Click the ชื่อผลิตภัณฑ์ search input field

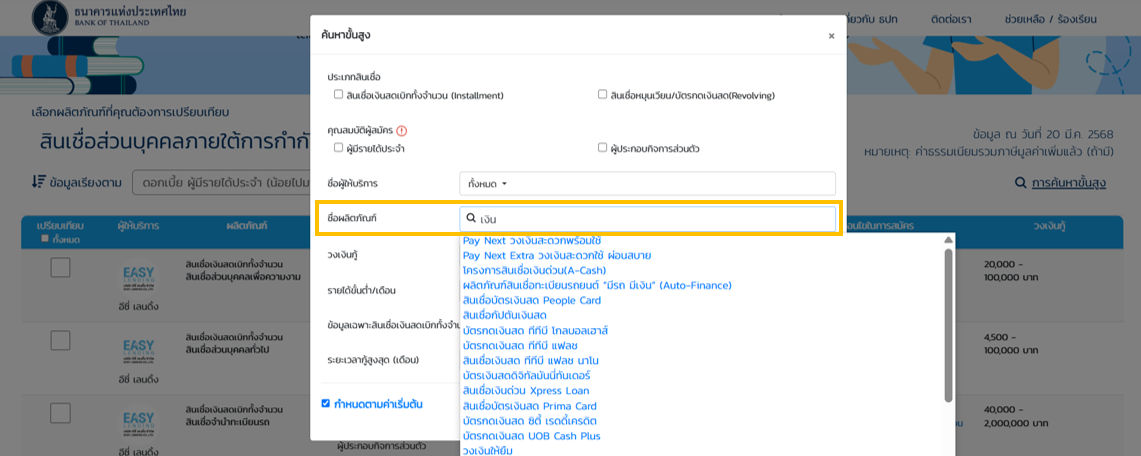[x=648, y=219]
